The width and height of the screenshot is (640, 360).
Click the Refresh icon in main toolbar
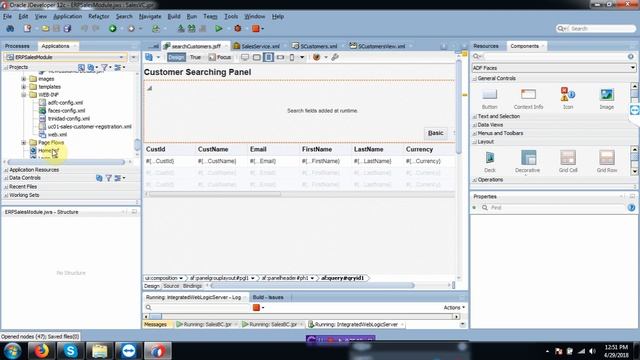pos(156,29)
